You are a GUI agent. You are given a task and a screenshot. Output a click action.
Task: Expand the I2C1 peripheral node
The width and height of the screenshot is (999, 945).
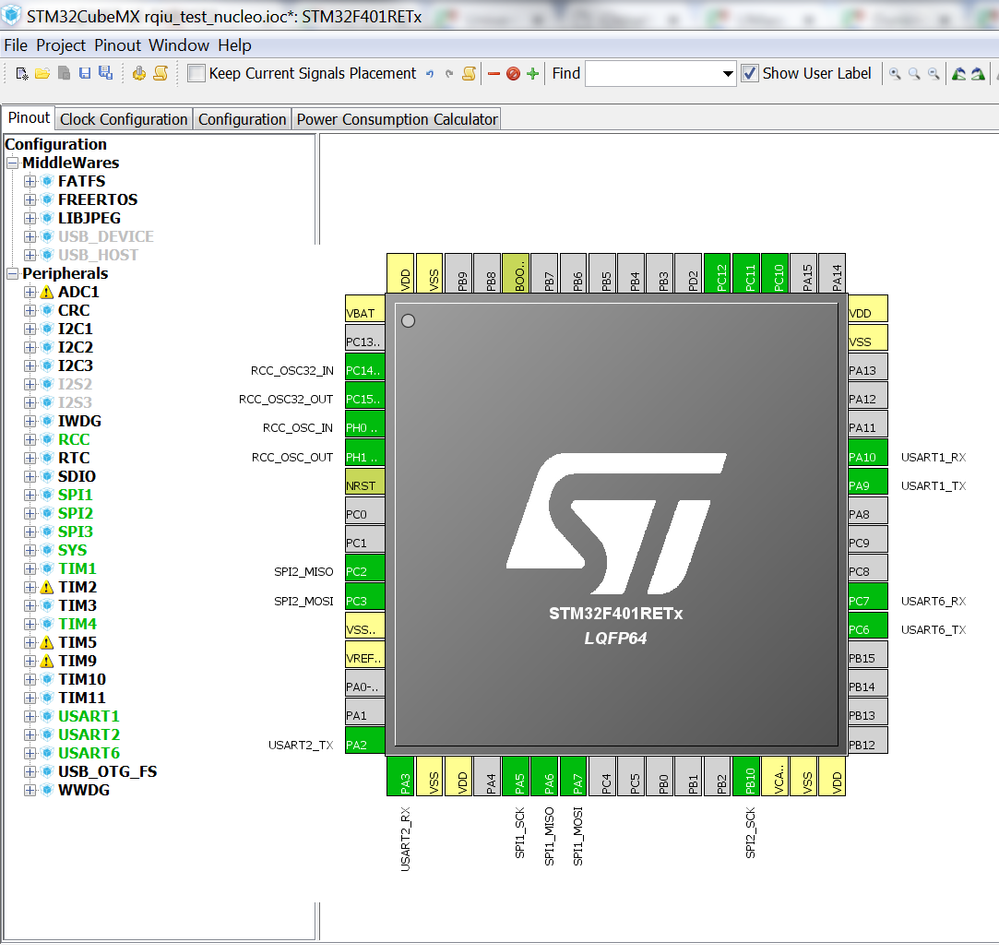click(x=30, y=329)
